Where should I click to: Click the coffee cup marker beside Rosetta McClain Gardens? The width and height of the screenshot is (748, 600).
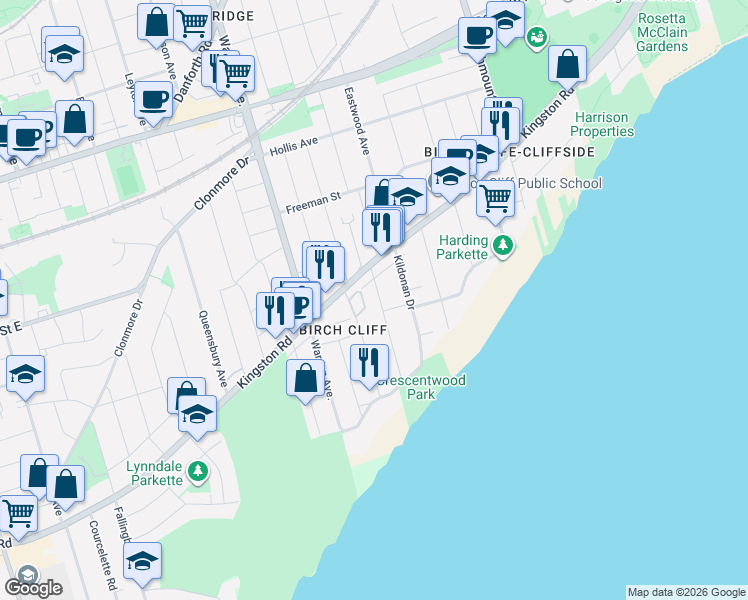(478, 37)
